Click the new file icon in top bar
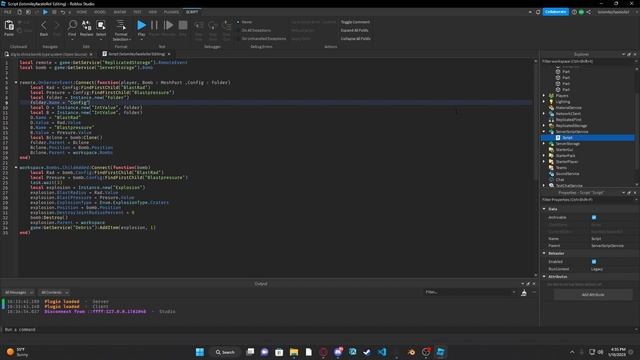Screen dimensions: 640x360 click(19, 12)
